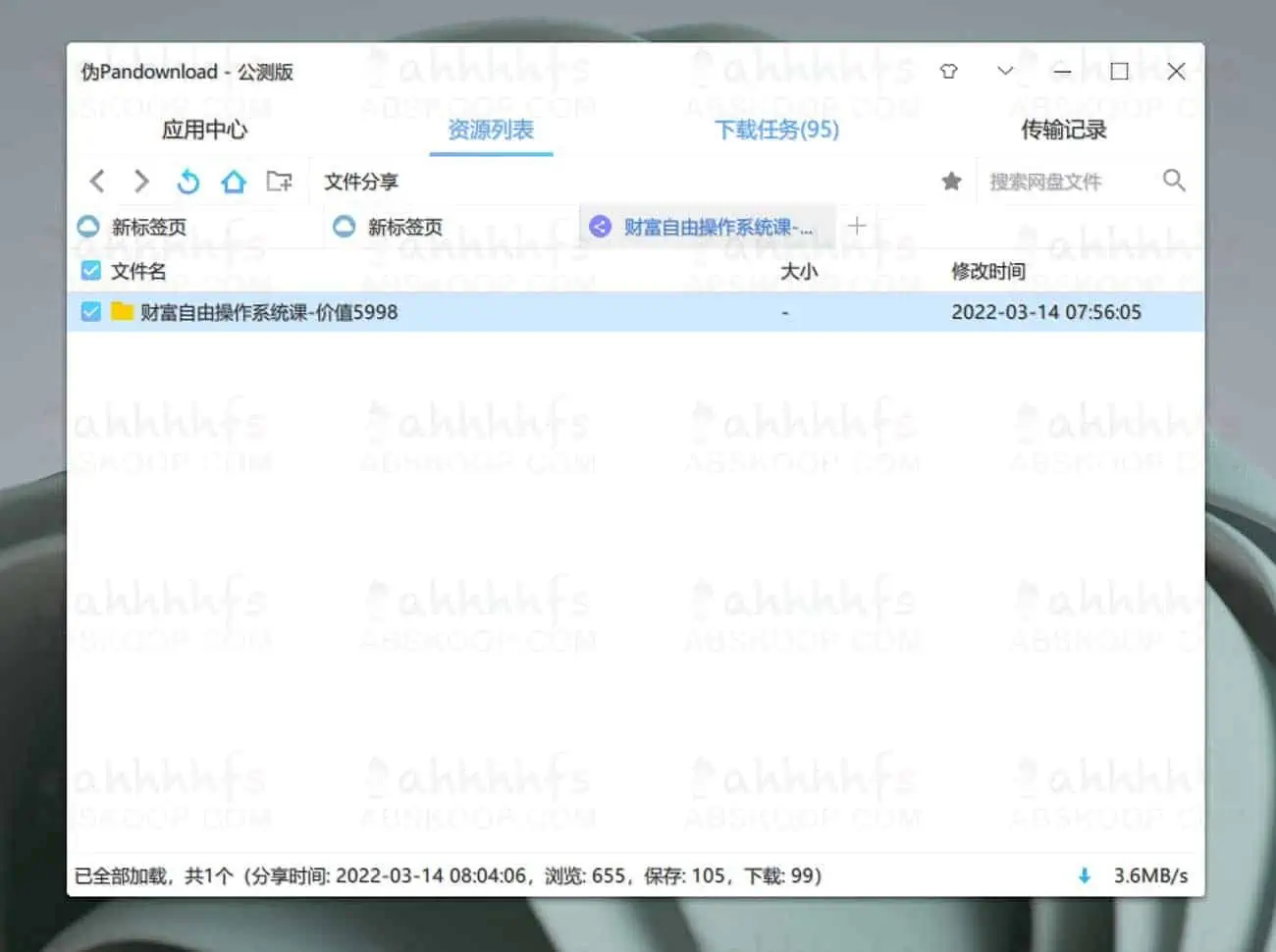Refresh the current file list
The height and width of the screenshot is (952, 1276).
(x=186, y=181)
